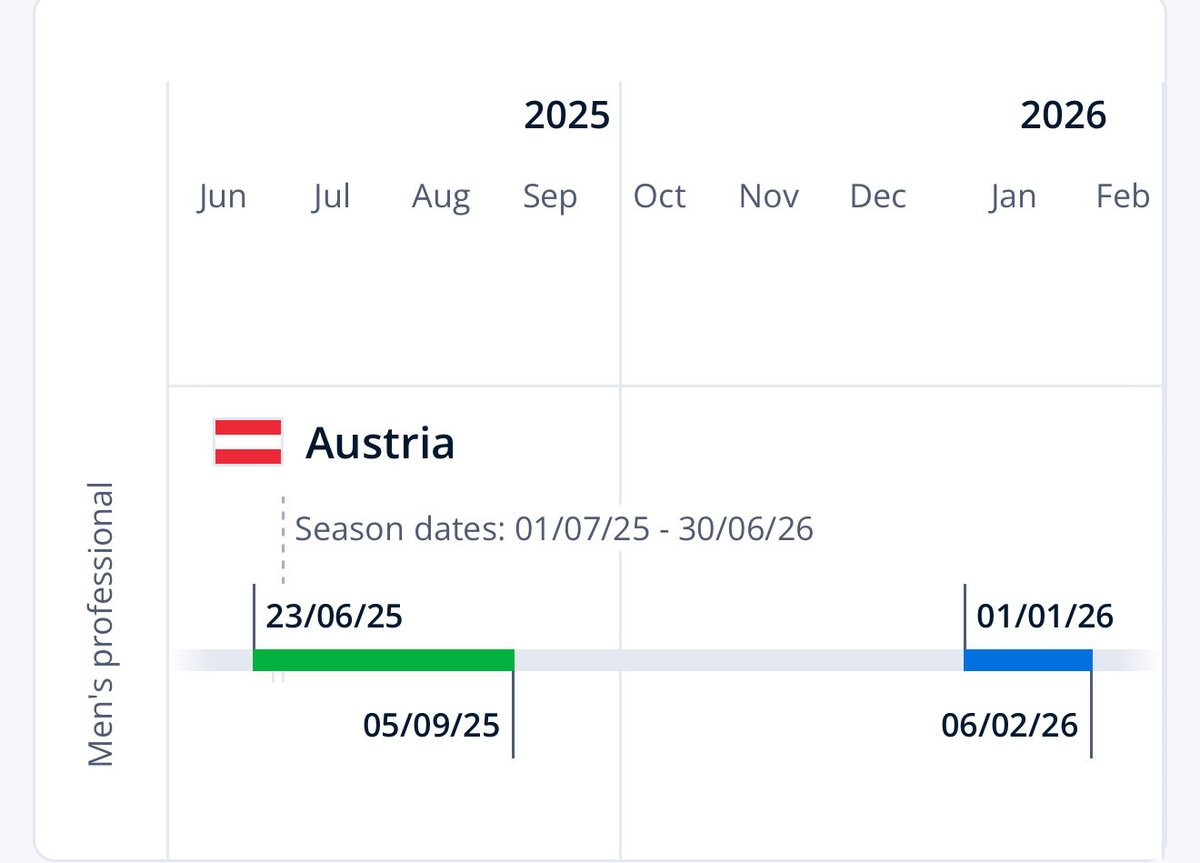
Task: Click the 05/09/25 end date label
Action: click(x=431, y=724)
